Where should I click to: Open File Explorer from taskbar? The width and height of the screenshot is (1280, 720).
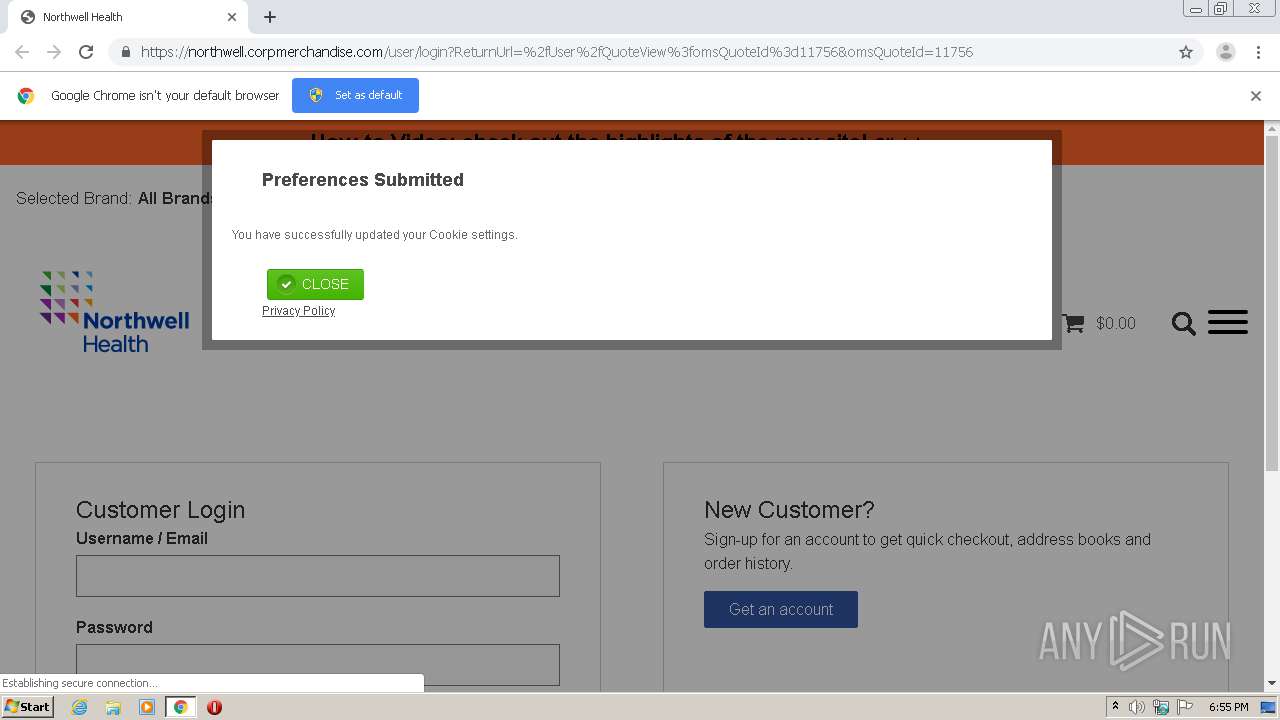pyautogui.click(x=113, y=707)
